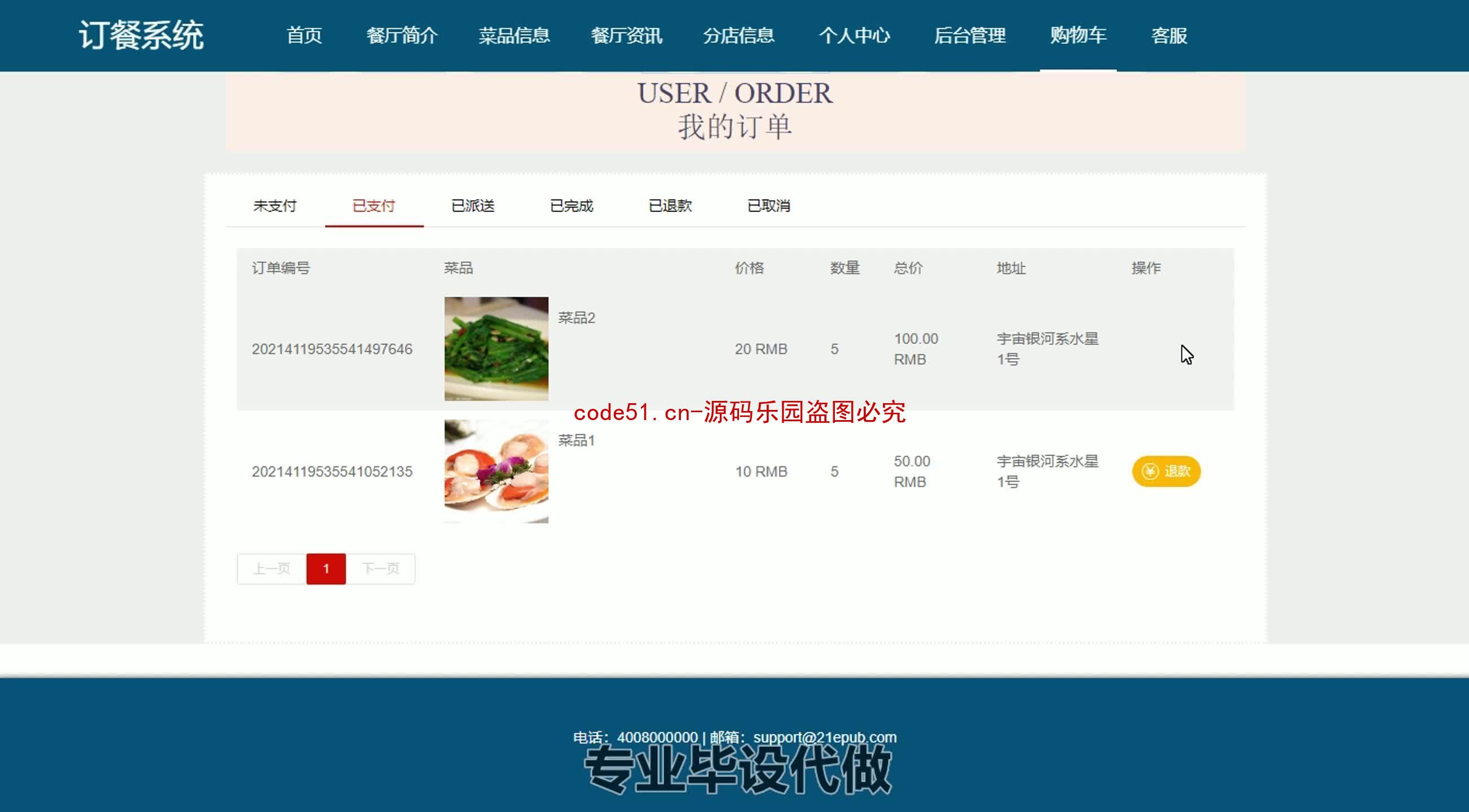Screen dimensions: 1469x812
Task: Click page number 1 indicator
Action: point(326,568)
